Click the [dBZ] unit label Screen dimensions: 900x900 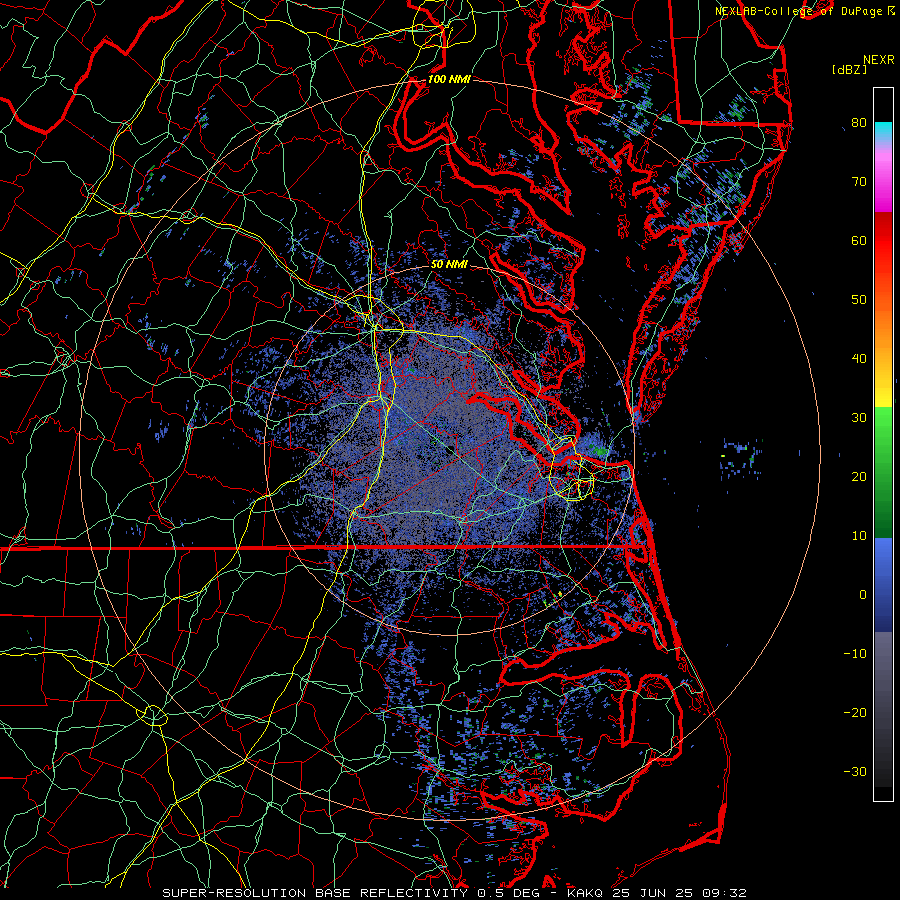click(849, 70)
